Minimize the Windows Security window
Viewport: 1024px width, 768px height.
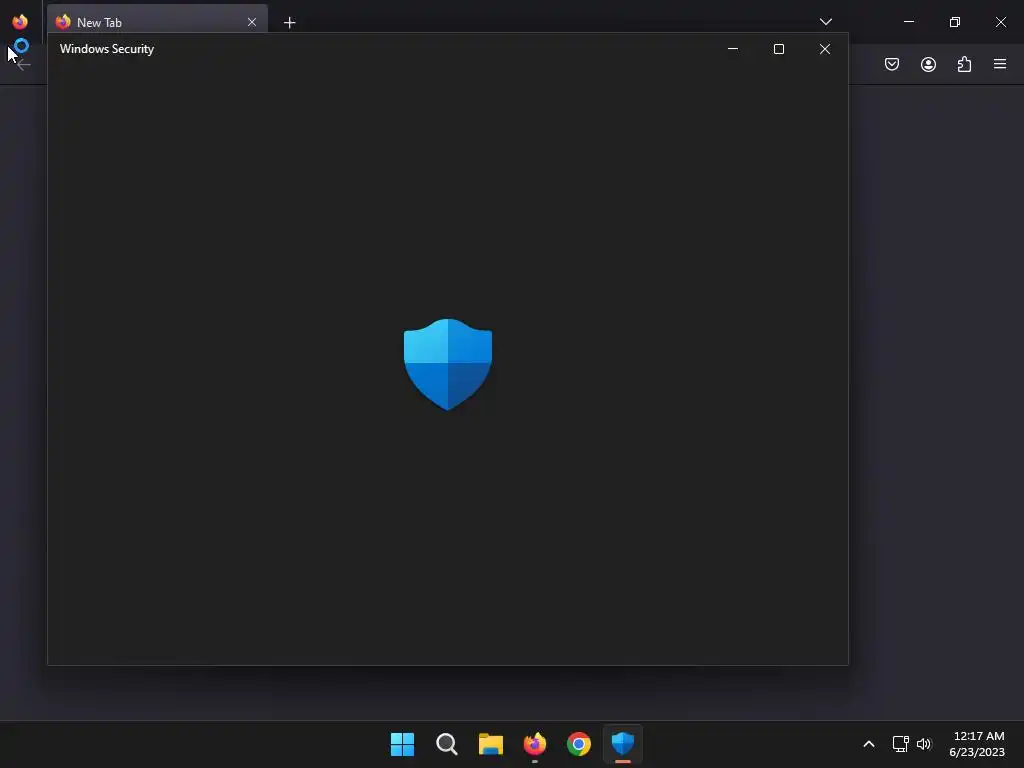click(x=733, y=49)
